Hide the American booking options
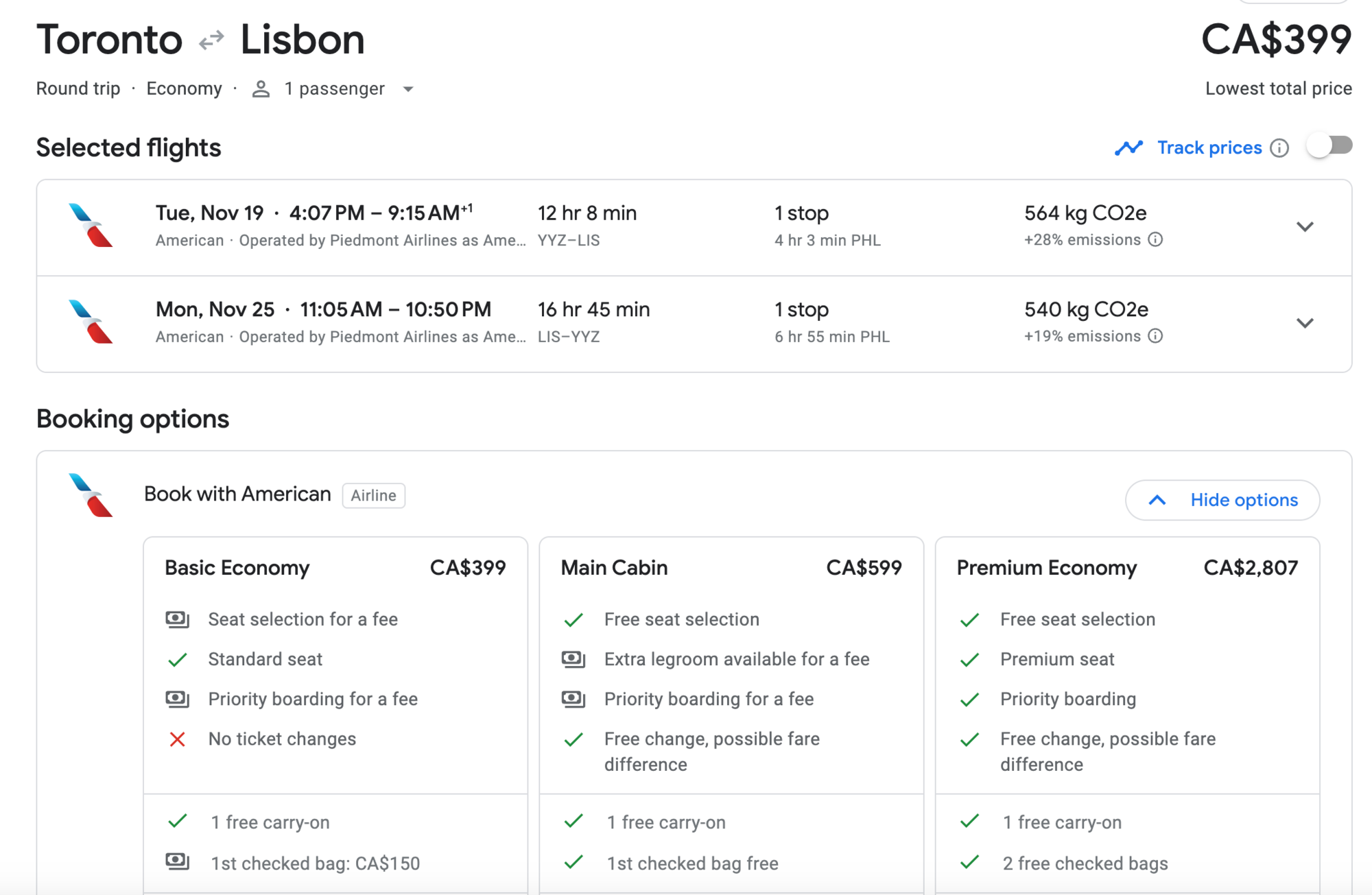Image resolution: width=1372 pixels, height=895 pixels. tap(1222, 500)
